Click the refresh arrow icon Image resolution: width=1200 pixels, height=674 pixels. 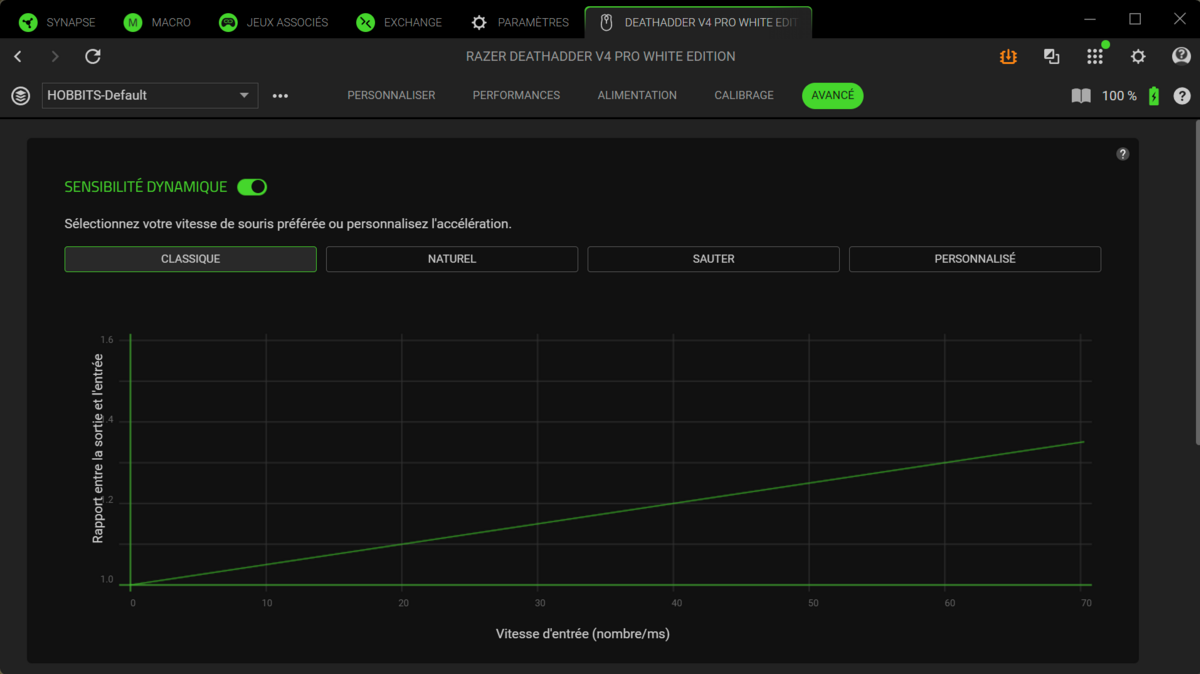pyautogui.click(x=93, y=57)
